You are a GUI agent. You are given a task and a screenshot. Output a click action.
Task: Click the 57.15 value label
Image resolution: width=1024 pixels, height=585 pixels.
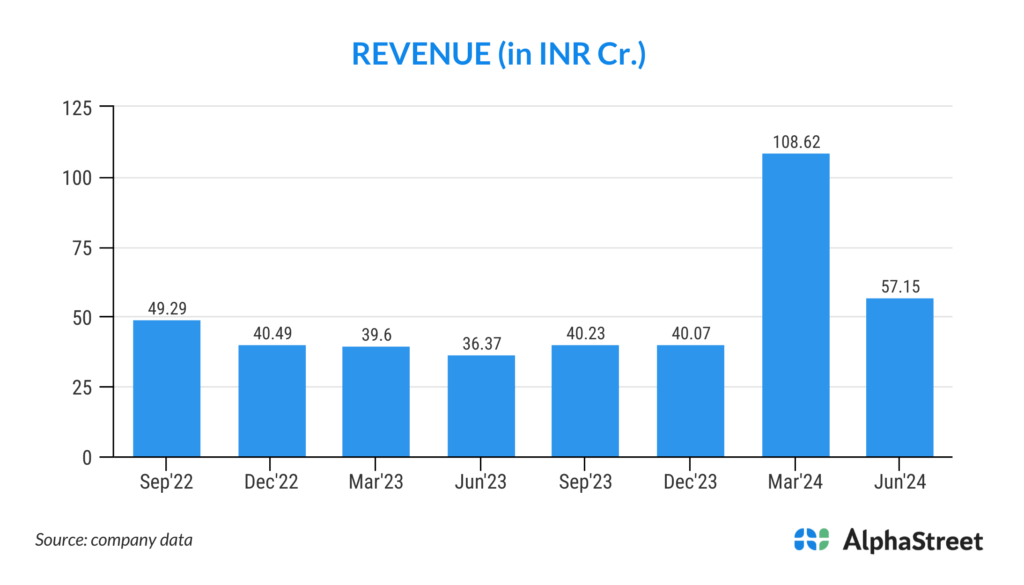click(x=900, y=287)
